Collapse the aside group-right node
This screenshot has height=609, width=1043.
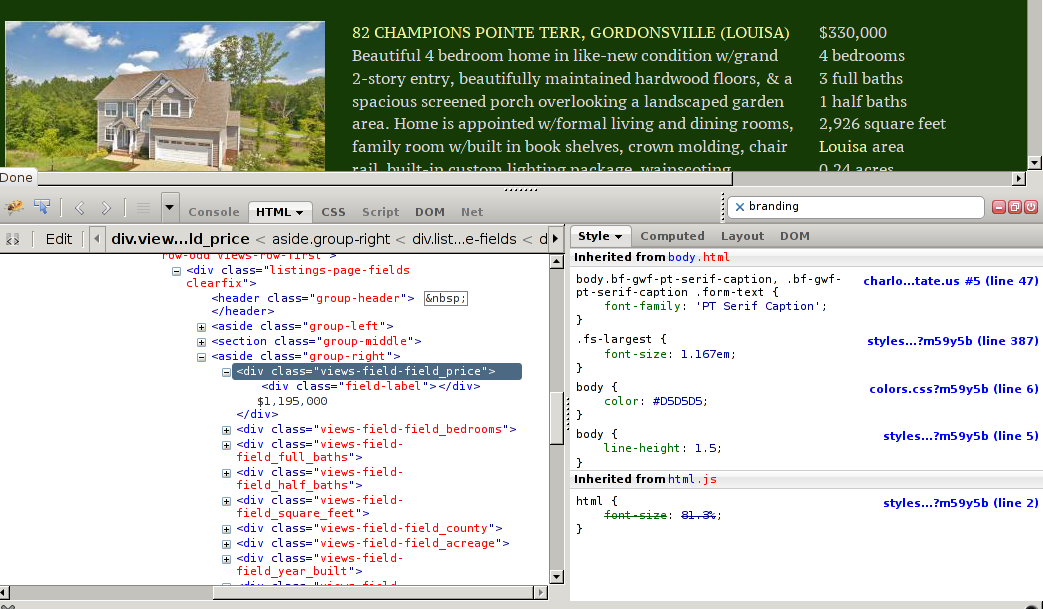coord(201,357)
